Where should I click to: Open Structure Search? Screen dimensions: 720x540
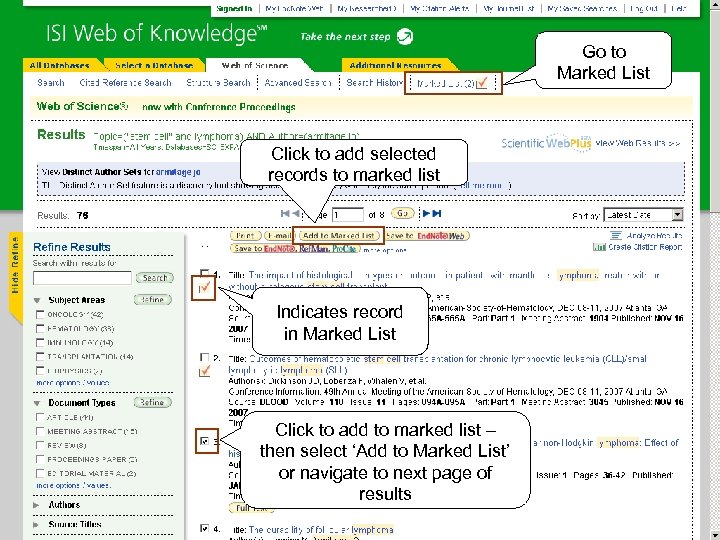[218, 83]
